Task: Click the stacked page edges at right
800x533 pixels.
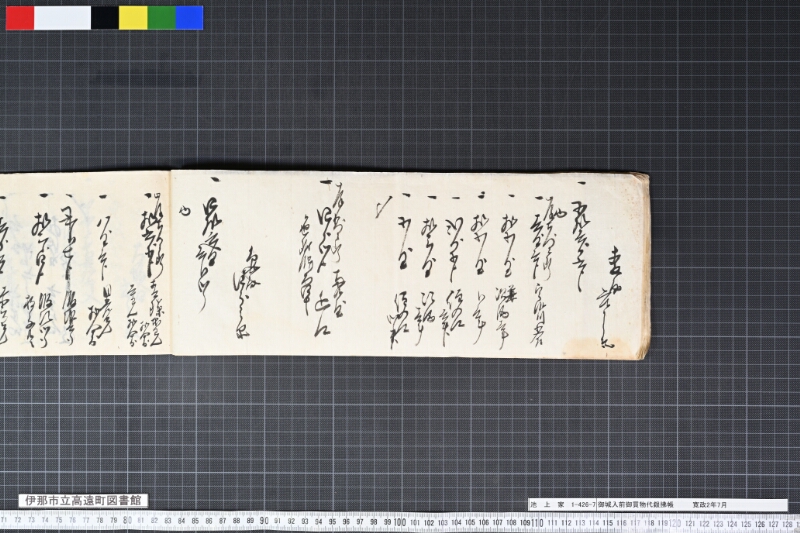Action: [x=642, y=265]
